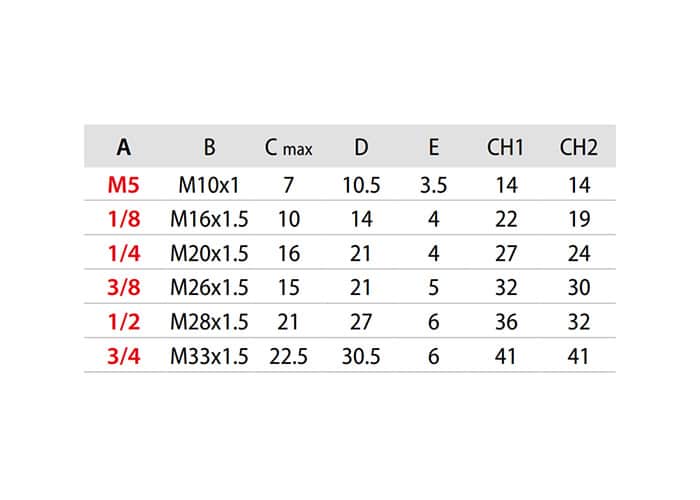This screenshot has height=500, width=700.
Task: Select the red M5 row label
Action: [124, 185]
